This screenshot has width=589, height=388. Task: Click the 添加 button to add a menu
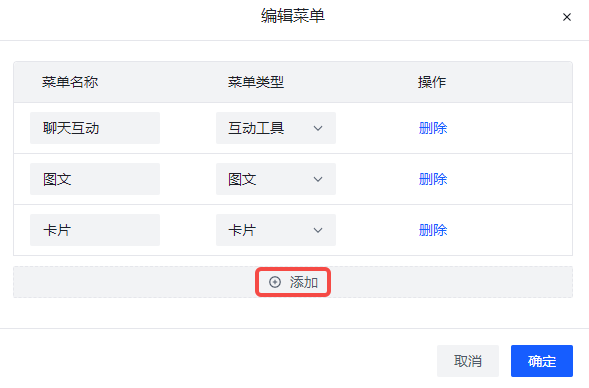(293, 282)
